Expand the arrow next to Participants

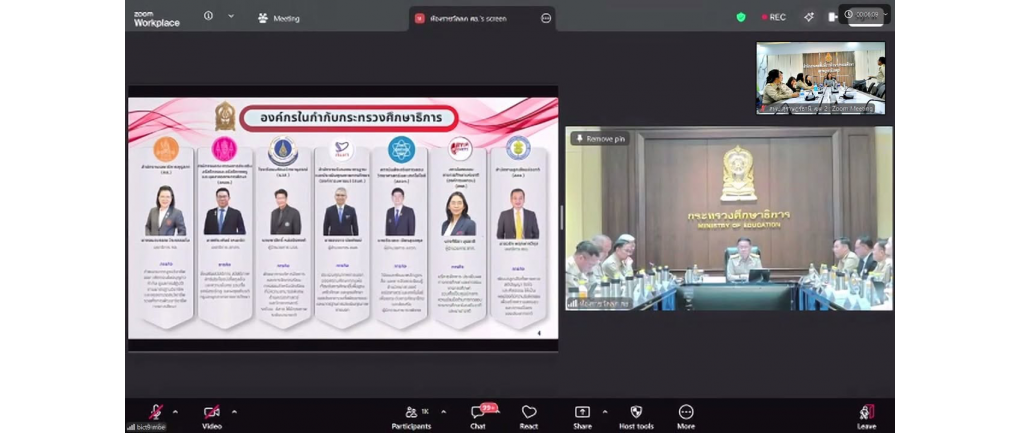coord(443,411)
